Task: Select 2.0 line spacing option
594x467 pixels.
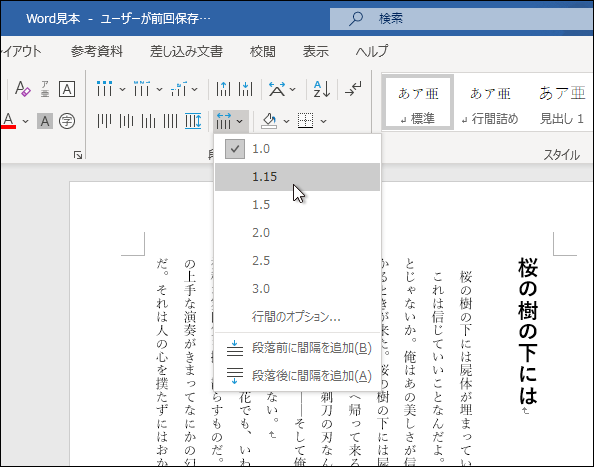Action: coord(297,233)
